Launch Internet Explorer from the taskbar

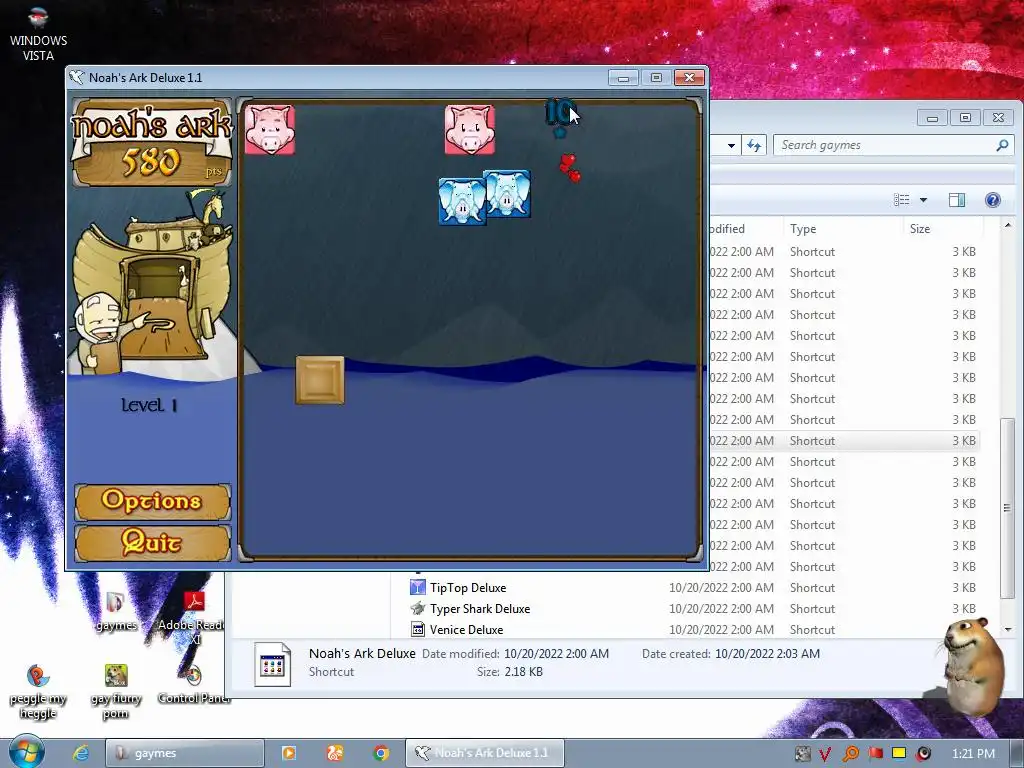point(81,753)
